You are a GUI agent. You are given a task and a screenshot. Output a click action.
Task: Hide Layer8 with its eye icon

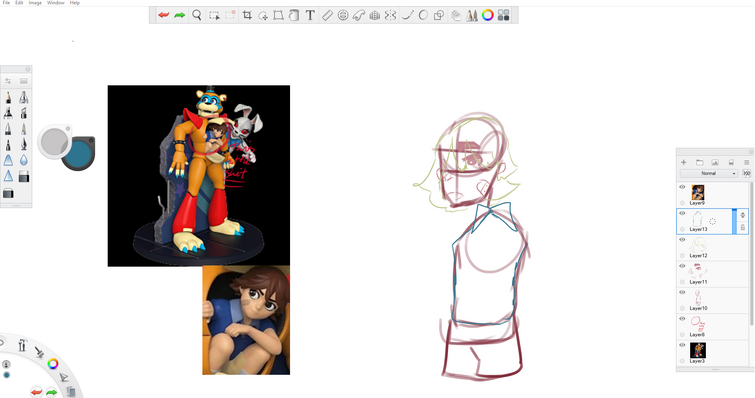click(x=682, y=319)
